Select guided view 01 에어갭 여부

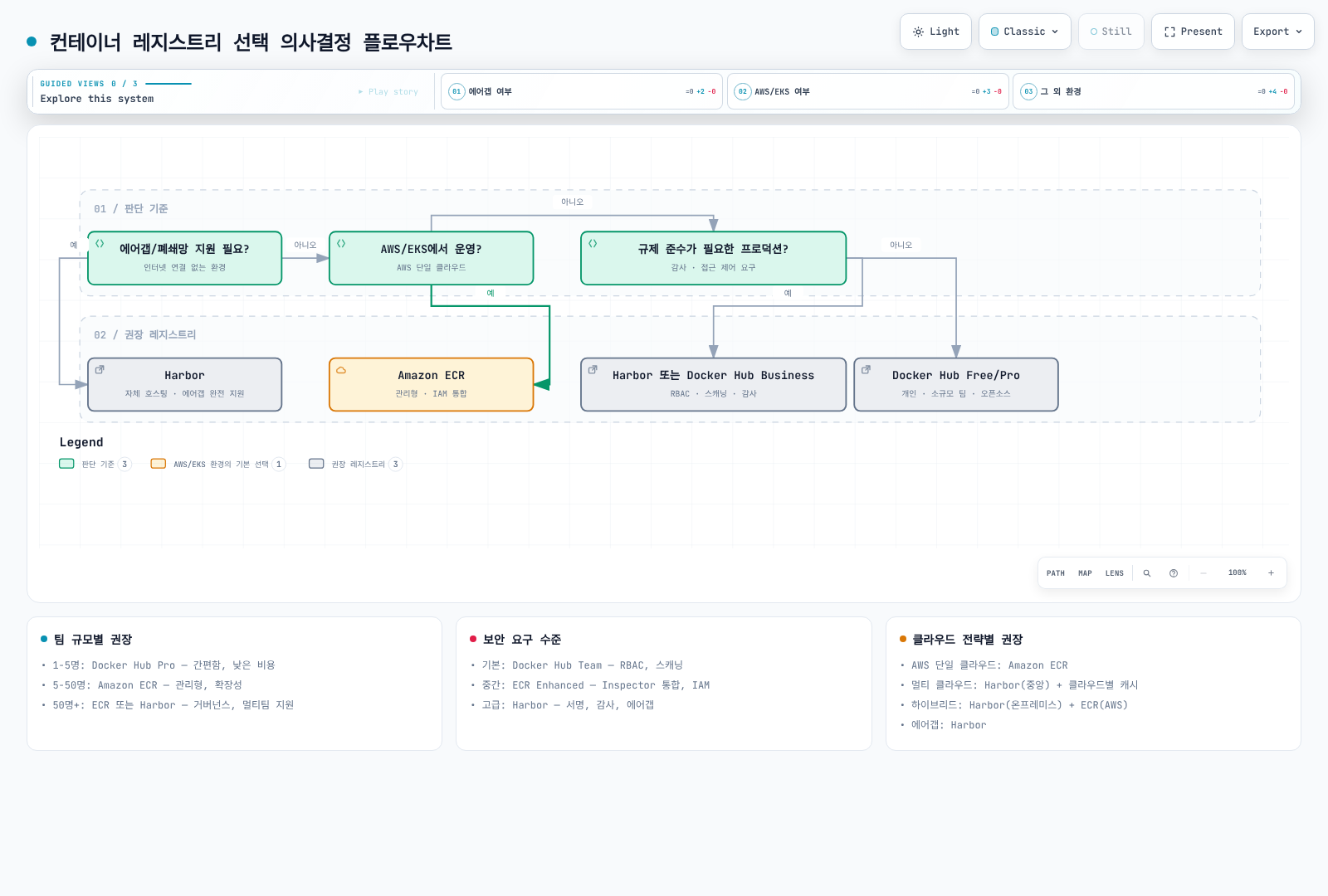click(x=582, y=91)
